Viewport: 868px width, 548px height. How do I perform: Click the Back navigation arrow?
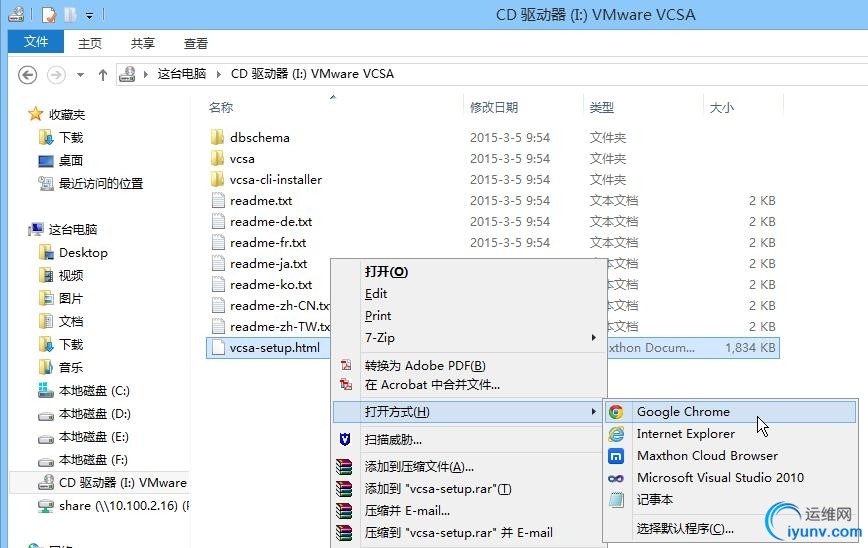pyautogui.click(x=28, y=74)
